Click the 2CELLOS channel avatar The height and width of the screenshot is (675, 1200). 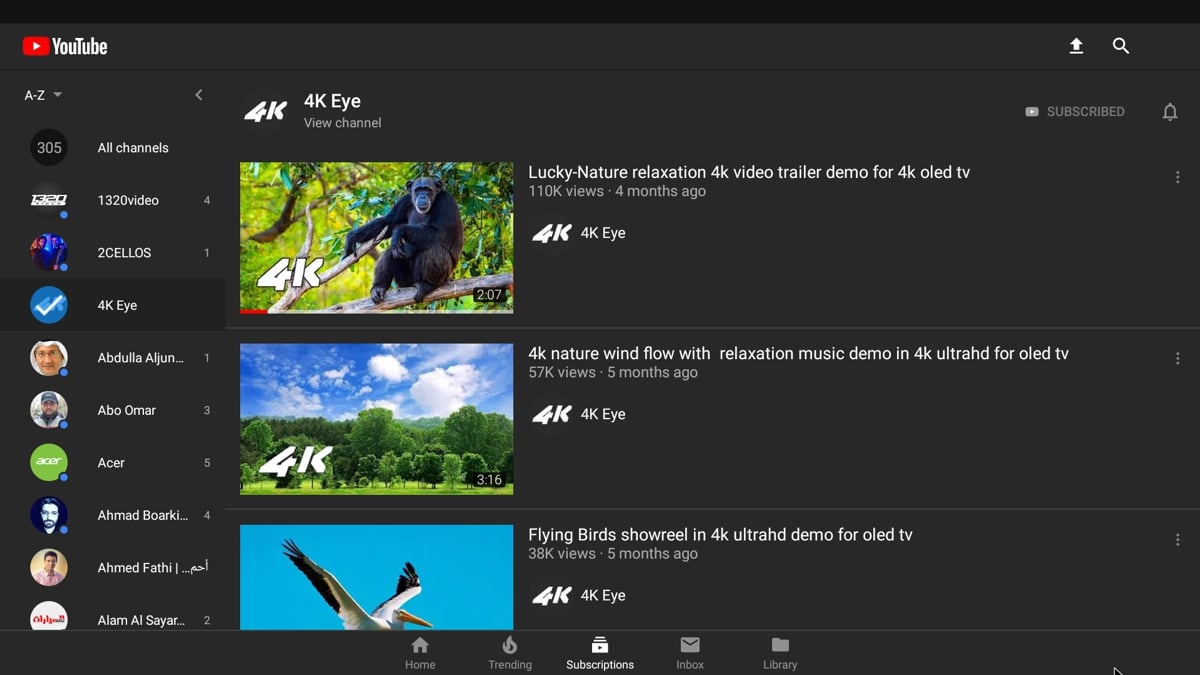click(x=49, y=253)
